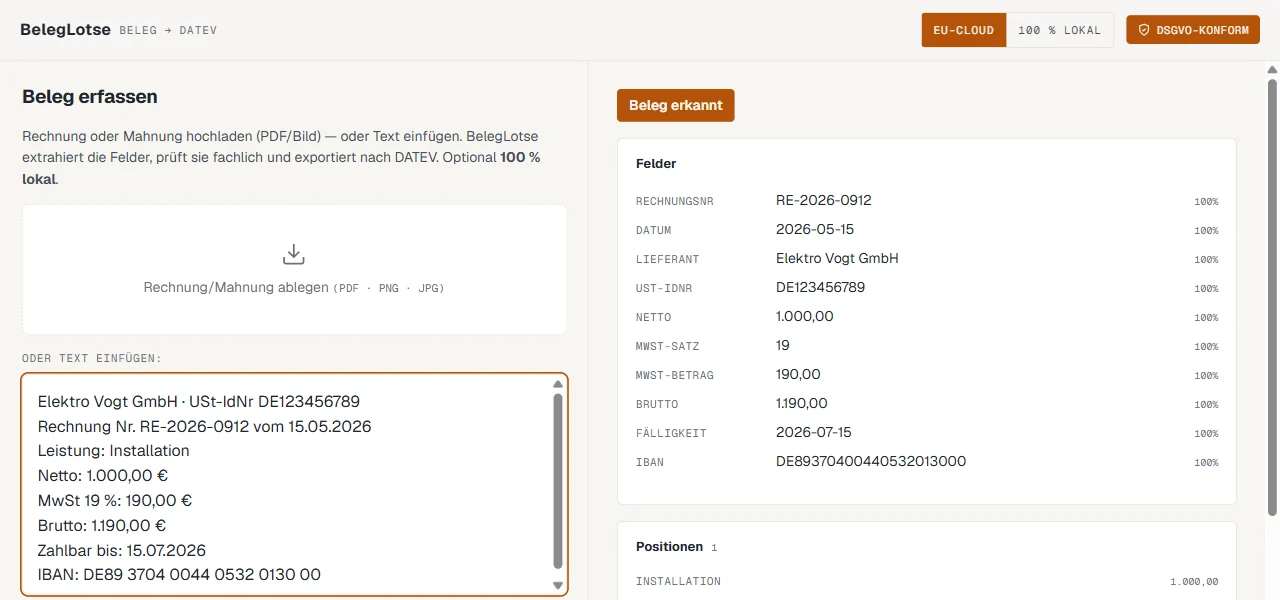
Task: Click the text area scrollbar thumb
Action: pyautogui.click(x=558, y=482)
